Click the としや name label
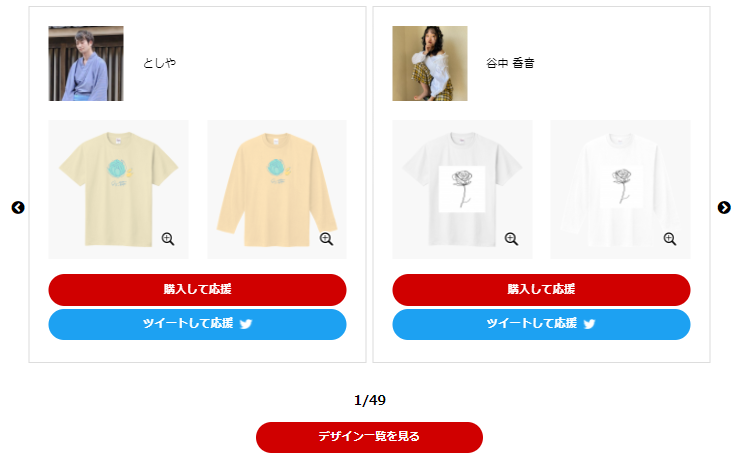Viewport: 739px width, 461px height. pyautogui.click(x=160, y=63)
